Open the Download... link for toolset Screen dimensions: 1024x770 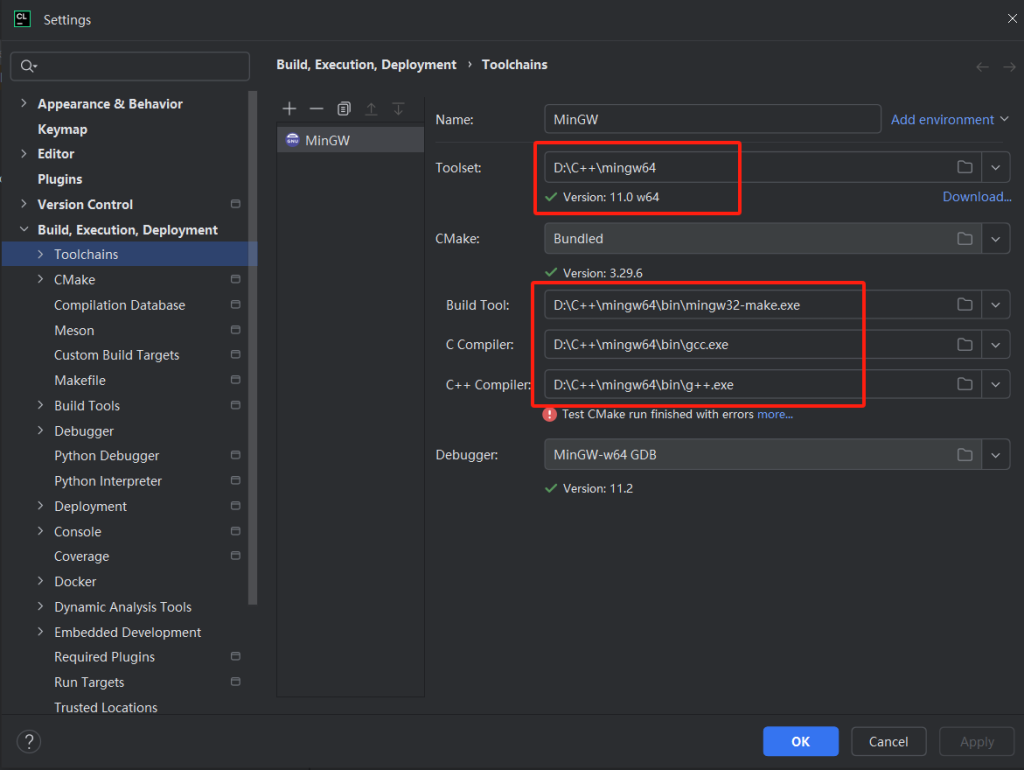(977, 197)
